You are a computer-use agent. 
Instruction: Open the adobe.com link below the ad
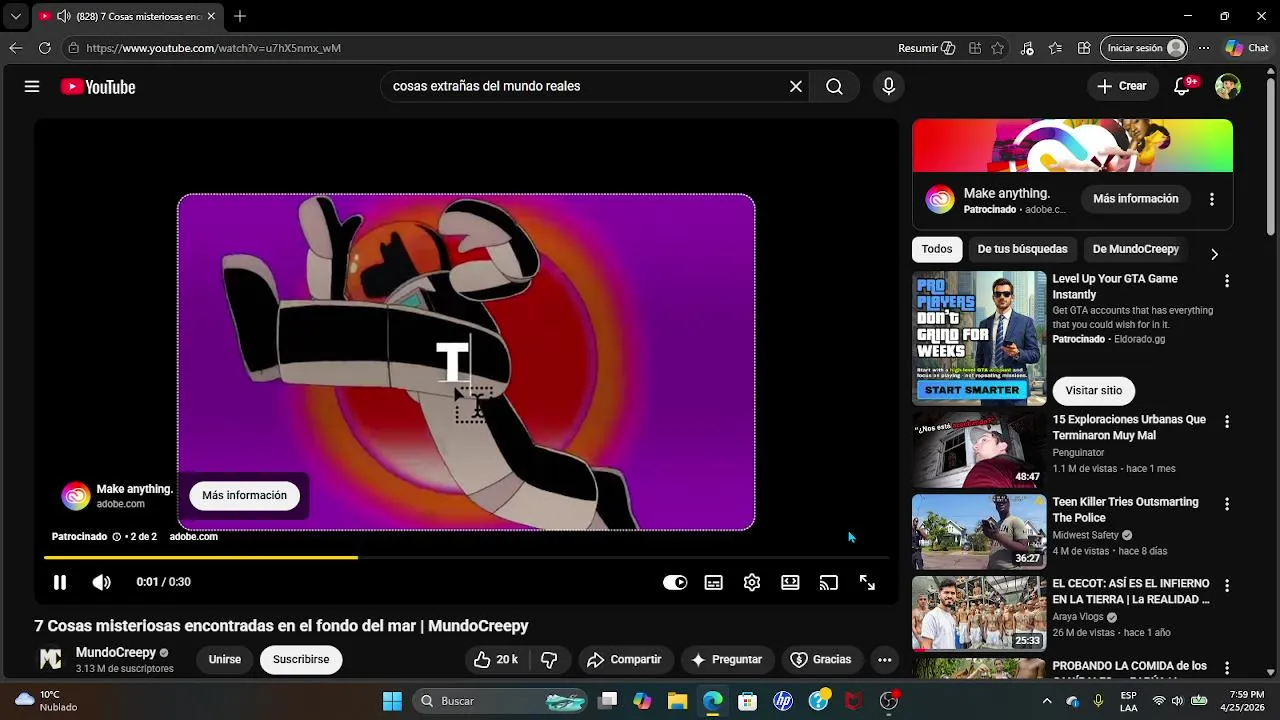point(193,537)
